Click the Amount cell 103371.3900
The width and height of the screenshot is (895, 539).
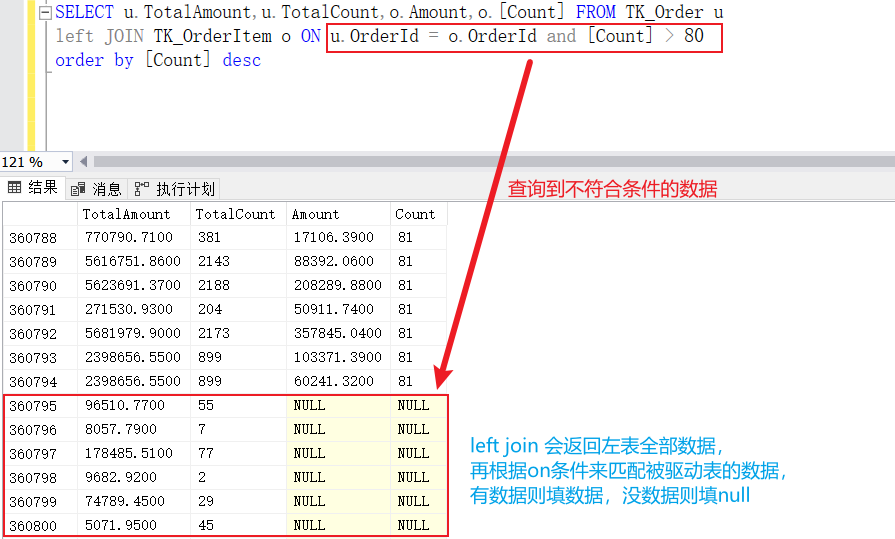tap(338, 357)
